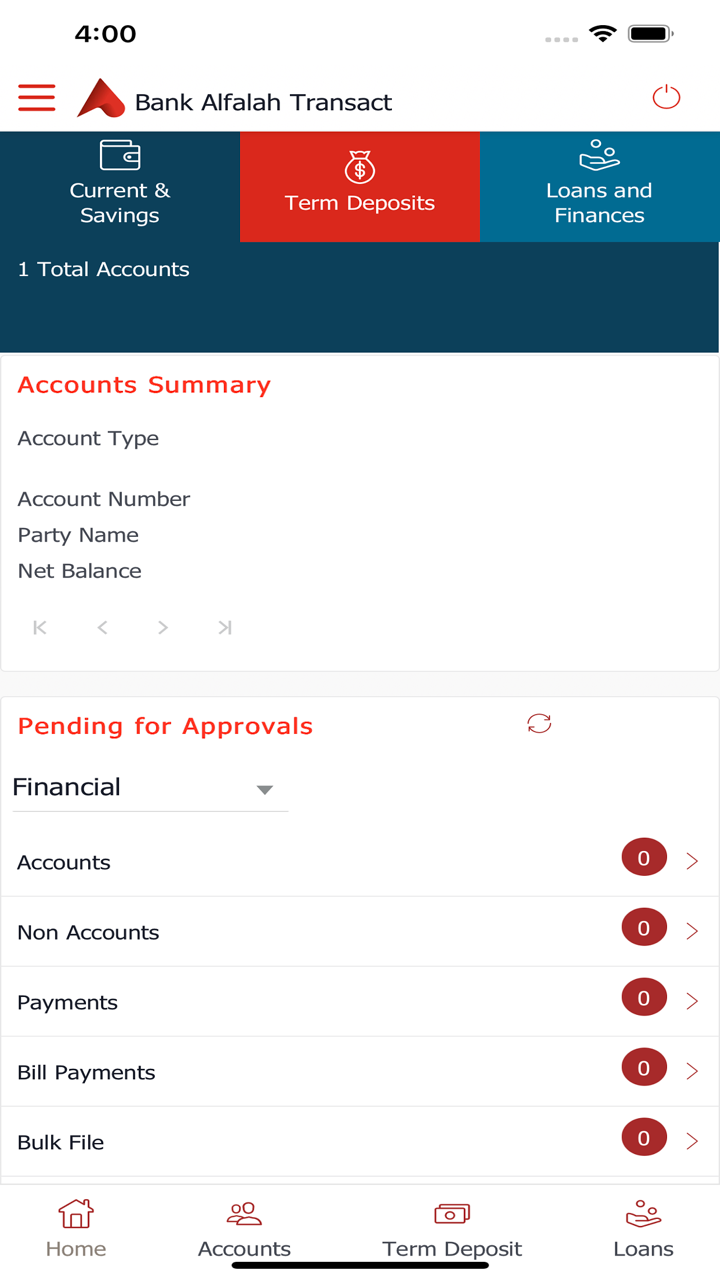This screenshot has height=1280, width=720.
Task: Tap Home in bottom navigation
Action: [76, 1229]
